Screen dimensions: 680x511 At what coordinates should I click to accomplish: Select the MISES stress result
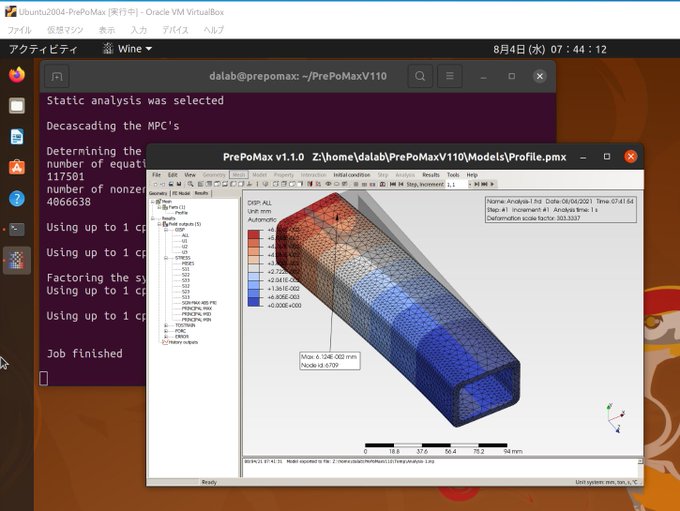(x=188, y=263)
